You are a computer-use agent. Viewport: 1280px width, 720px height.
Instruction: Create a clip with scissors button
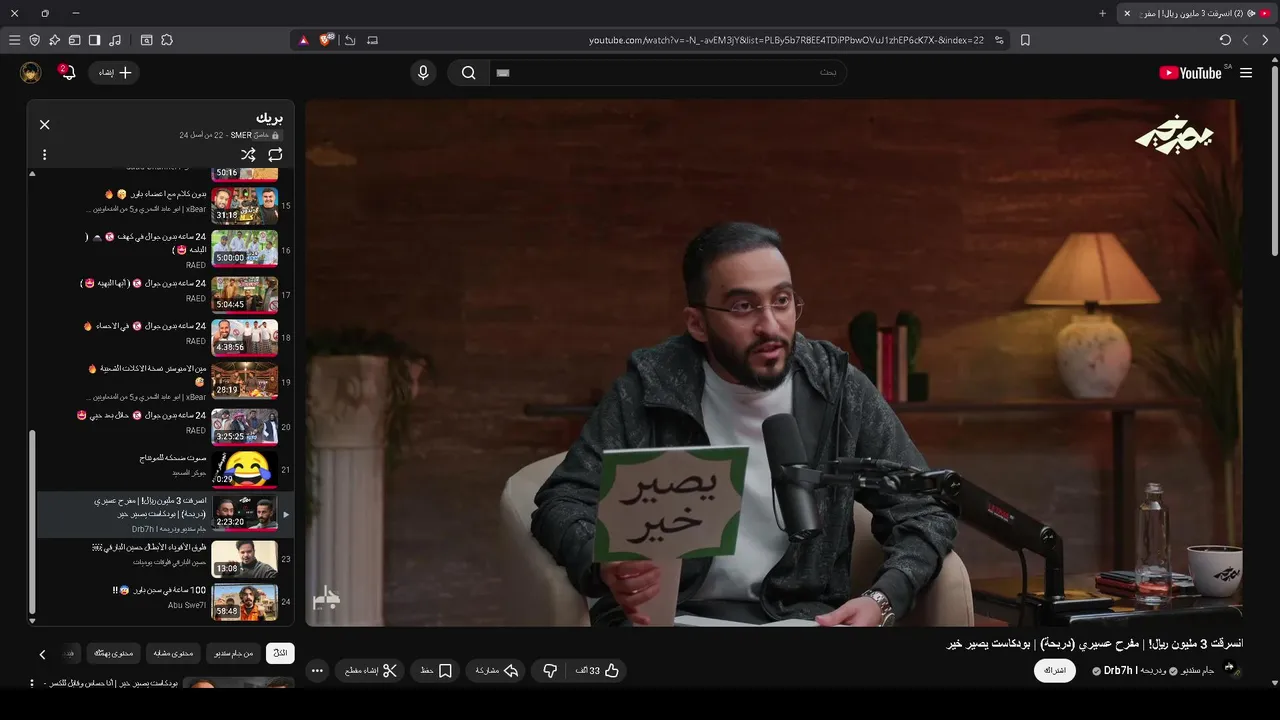(x=370, y=671)
